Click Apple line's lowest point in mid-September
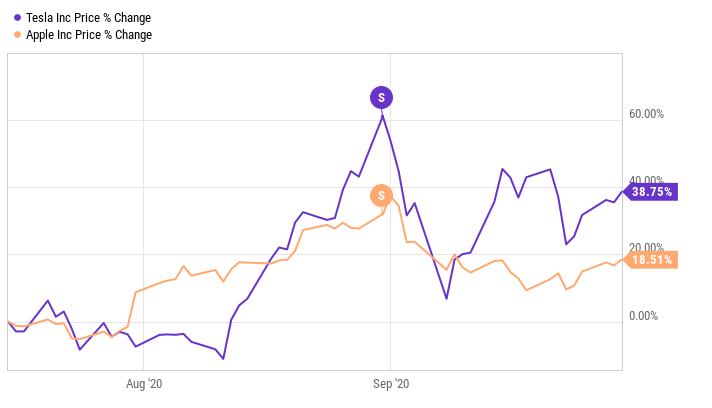Viewport: 712px width, 408px height. tap(526, 290)
